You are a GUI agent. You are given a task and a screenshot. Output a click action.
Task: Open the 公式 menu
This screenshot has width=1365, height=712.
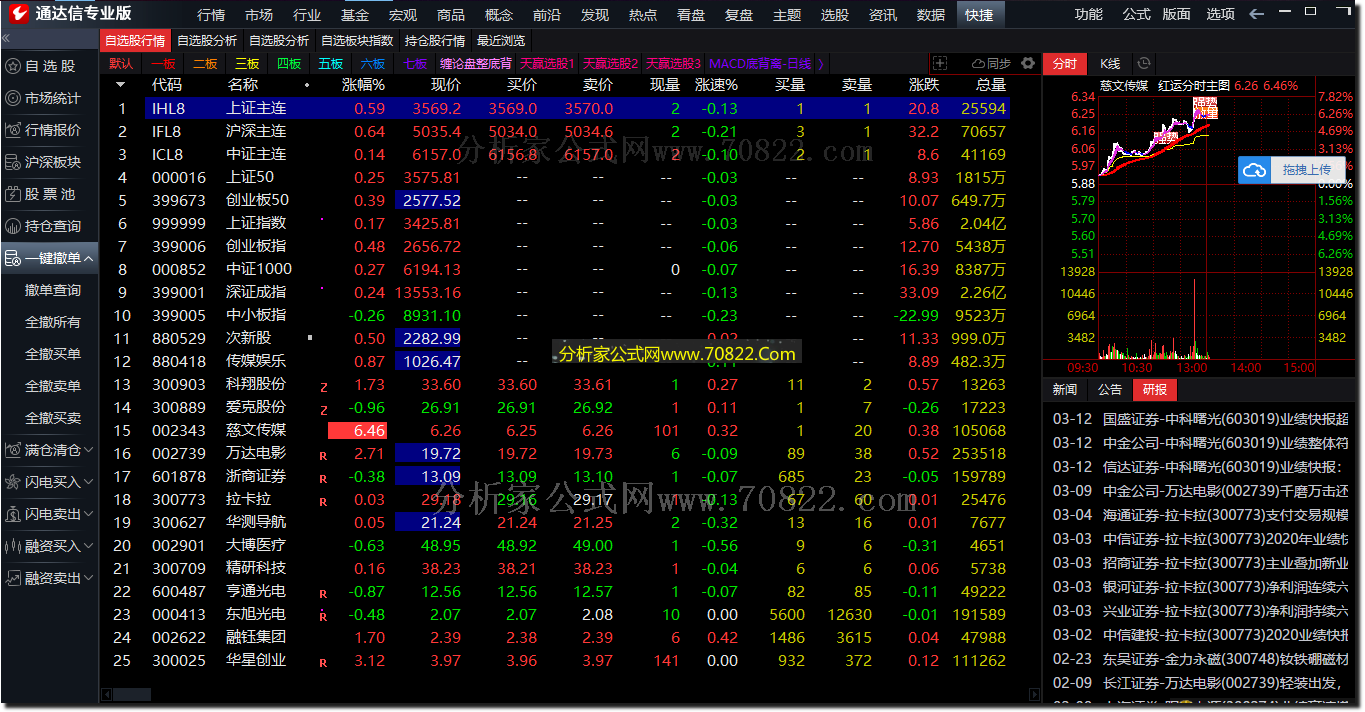tap(1137, 14)
